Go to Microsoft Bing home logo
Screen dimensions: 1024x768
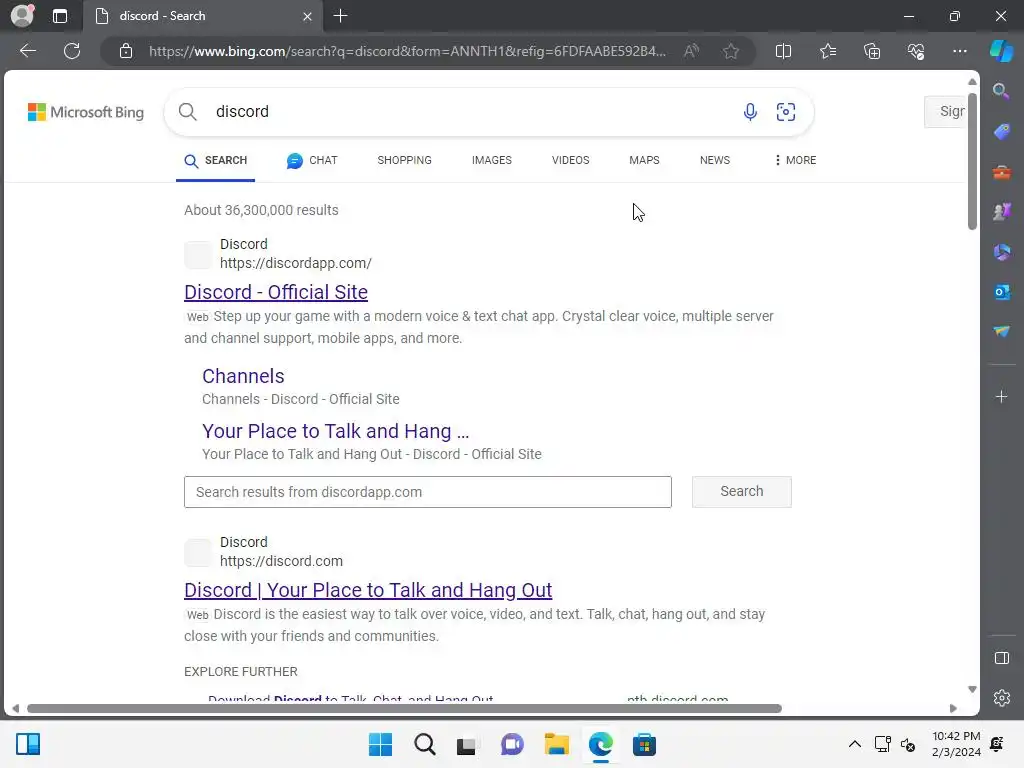86,112
